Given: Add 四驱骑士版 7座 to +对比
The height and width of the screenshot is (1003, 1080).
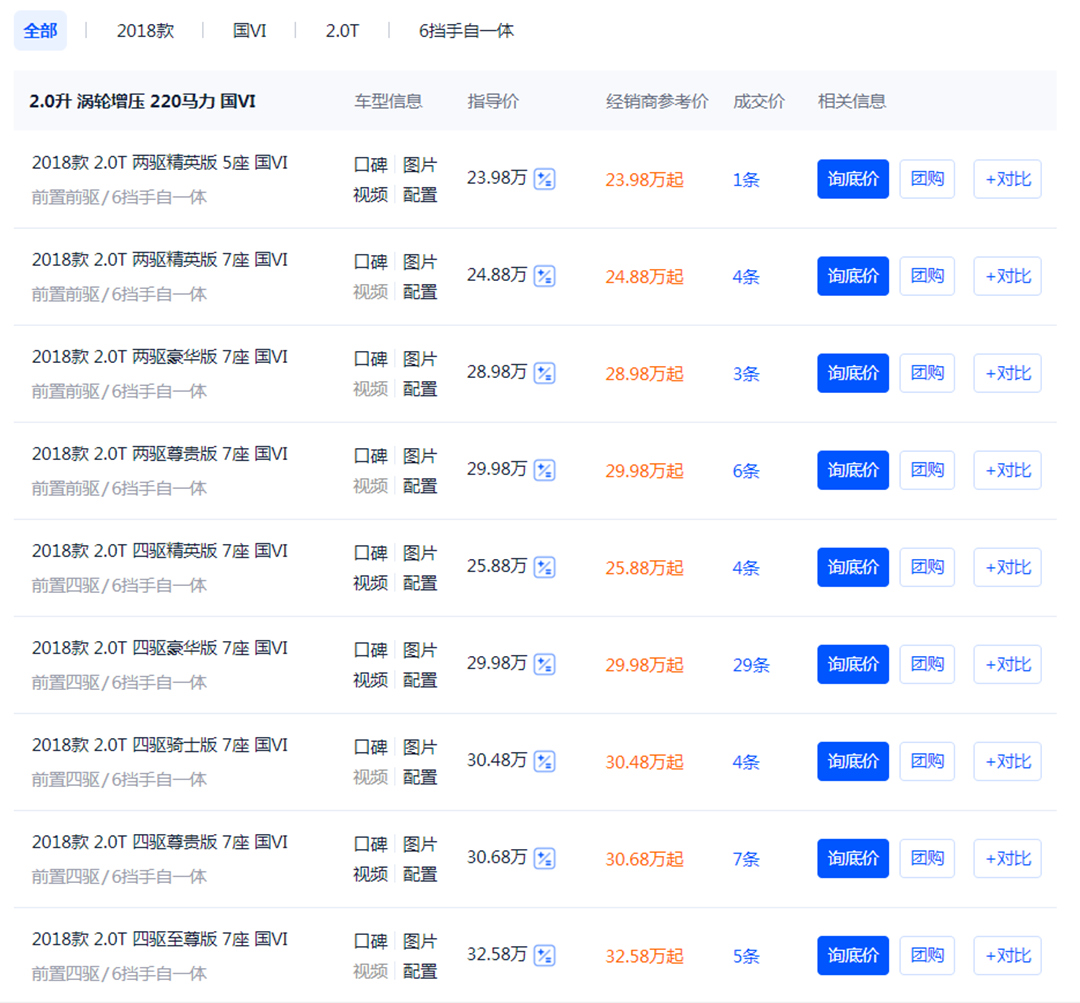Looking at the screenshot, I should 1007,761.
